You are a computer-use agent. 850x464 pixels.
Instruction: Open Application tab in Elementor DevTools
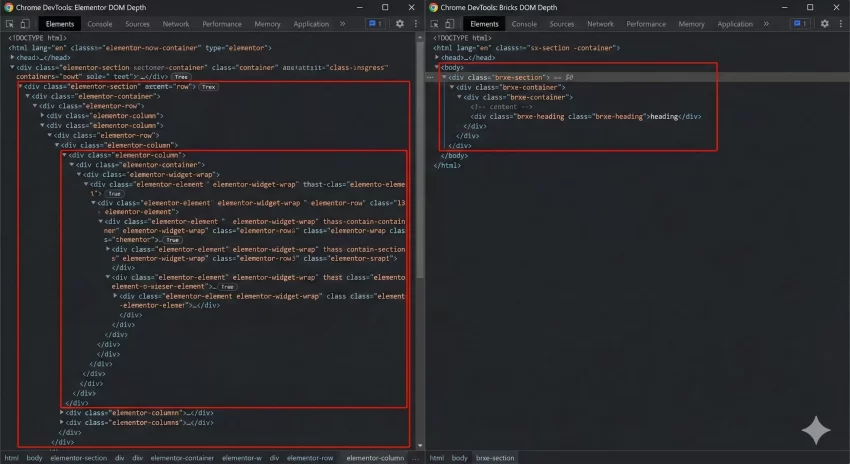311,24
